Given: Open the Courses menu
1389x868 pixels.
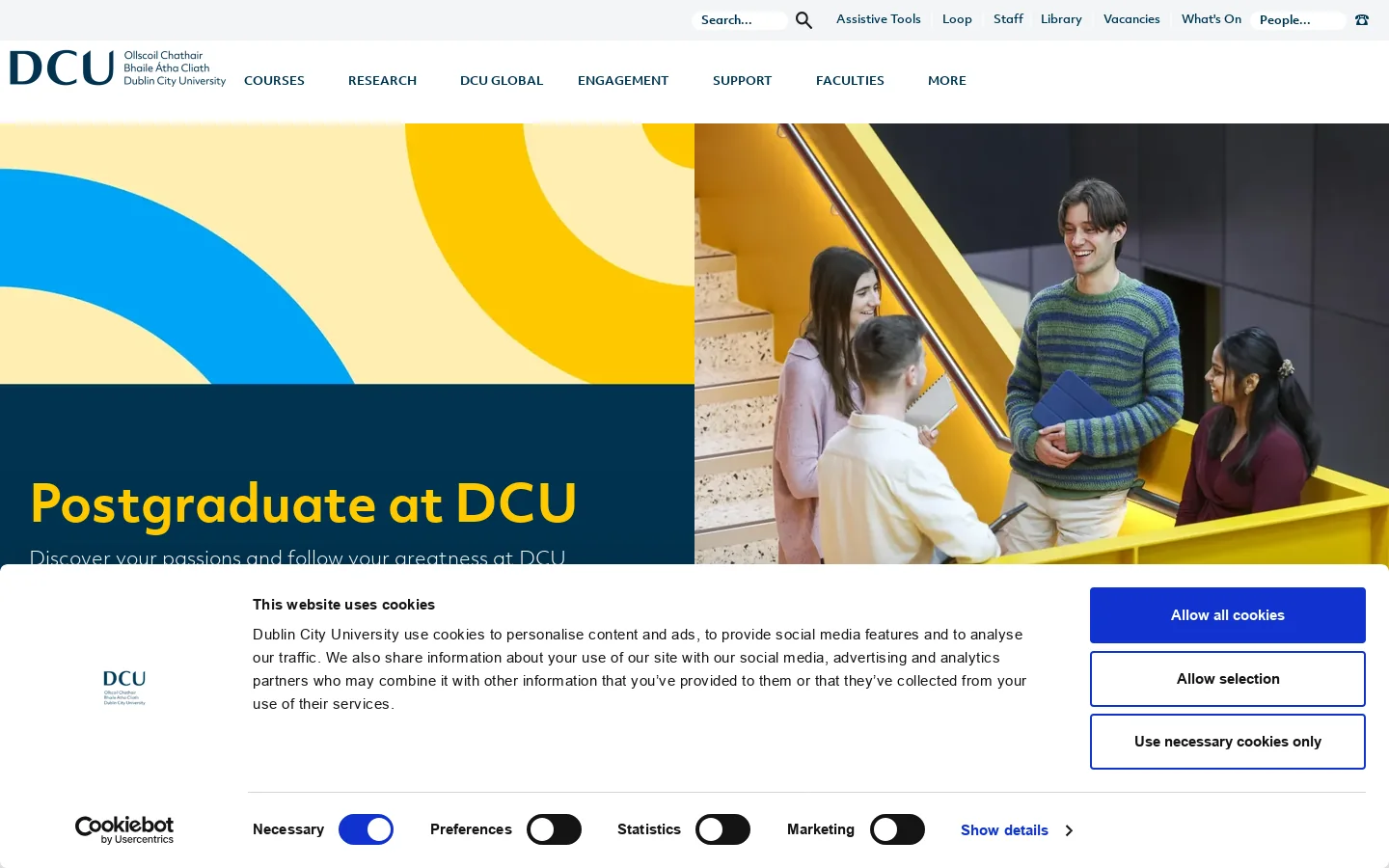Looking at the screenshot, I should point(274,81).
